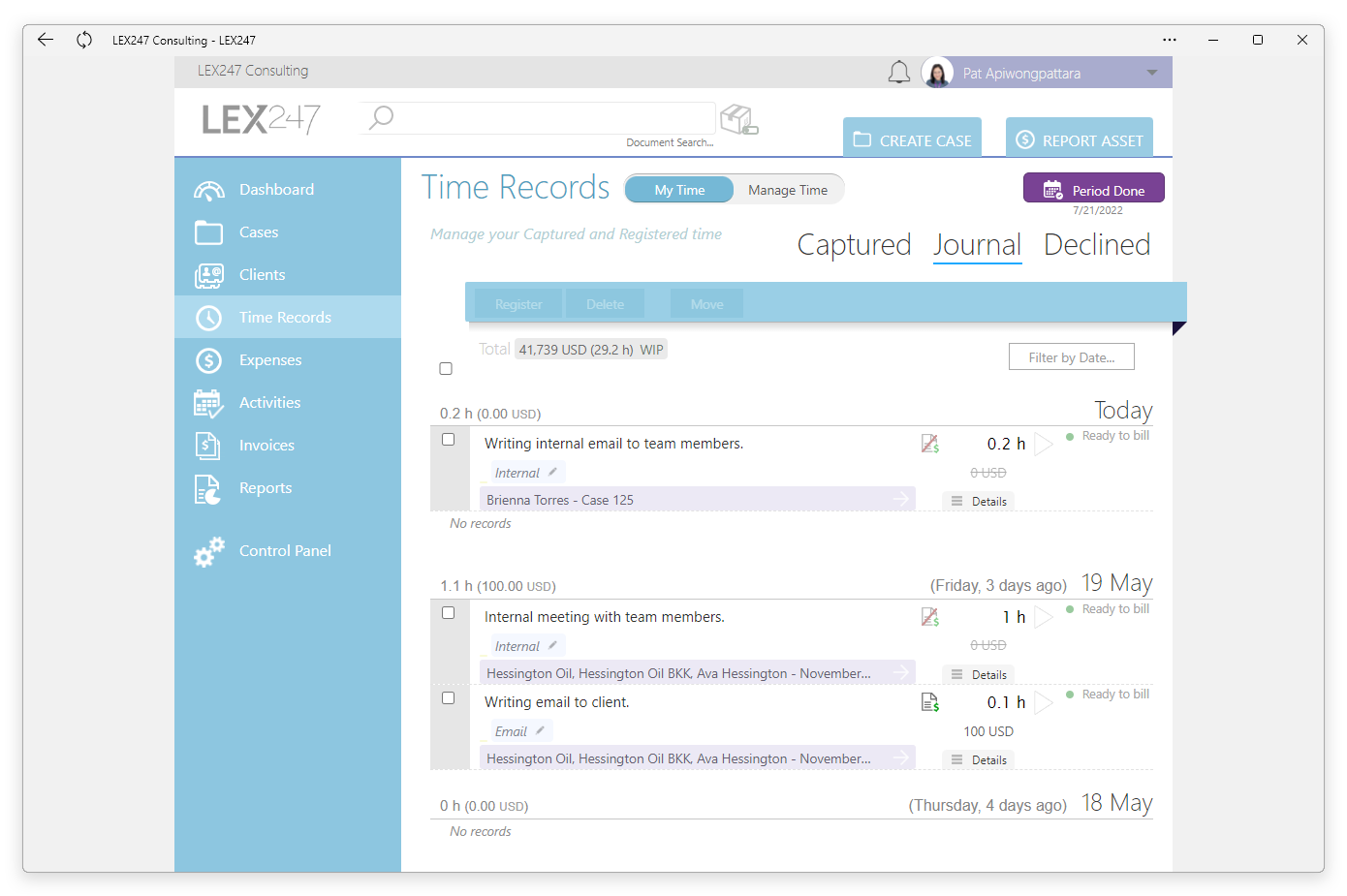Image resolution: width=1347 pixels, height=896 pixels.
Task: Select Expenses in sidebar menu
Action: click(288, 359)
